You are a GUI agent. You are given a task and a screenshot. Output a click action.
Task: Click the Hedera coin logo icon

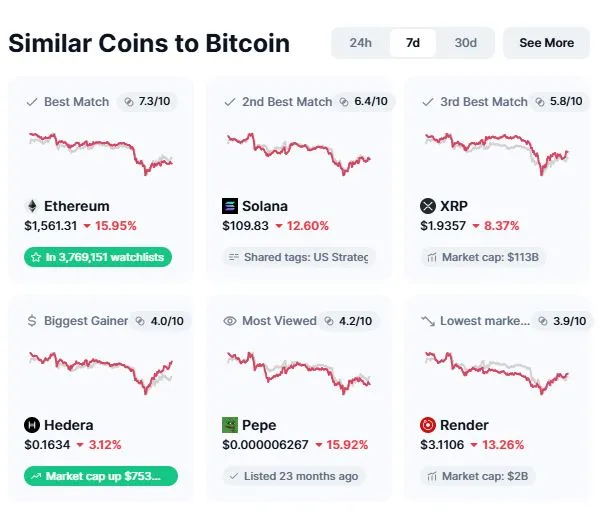click(x=32, y=425)
